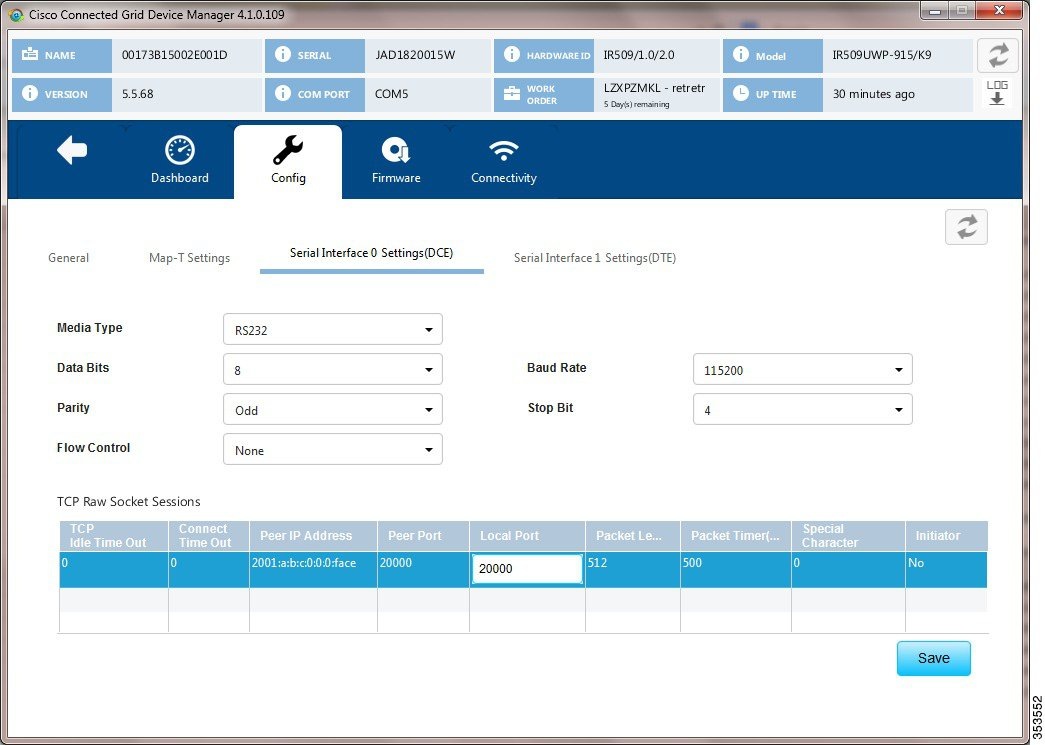Download the log via LOG icon

(x=997, y=93)
